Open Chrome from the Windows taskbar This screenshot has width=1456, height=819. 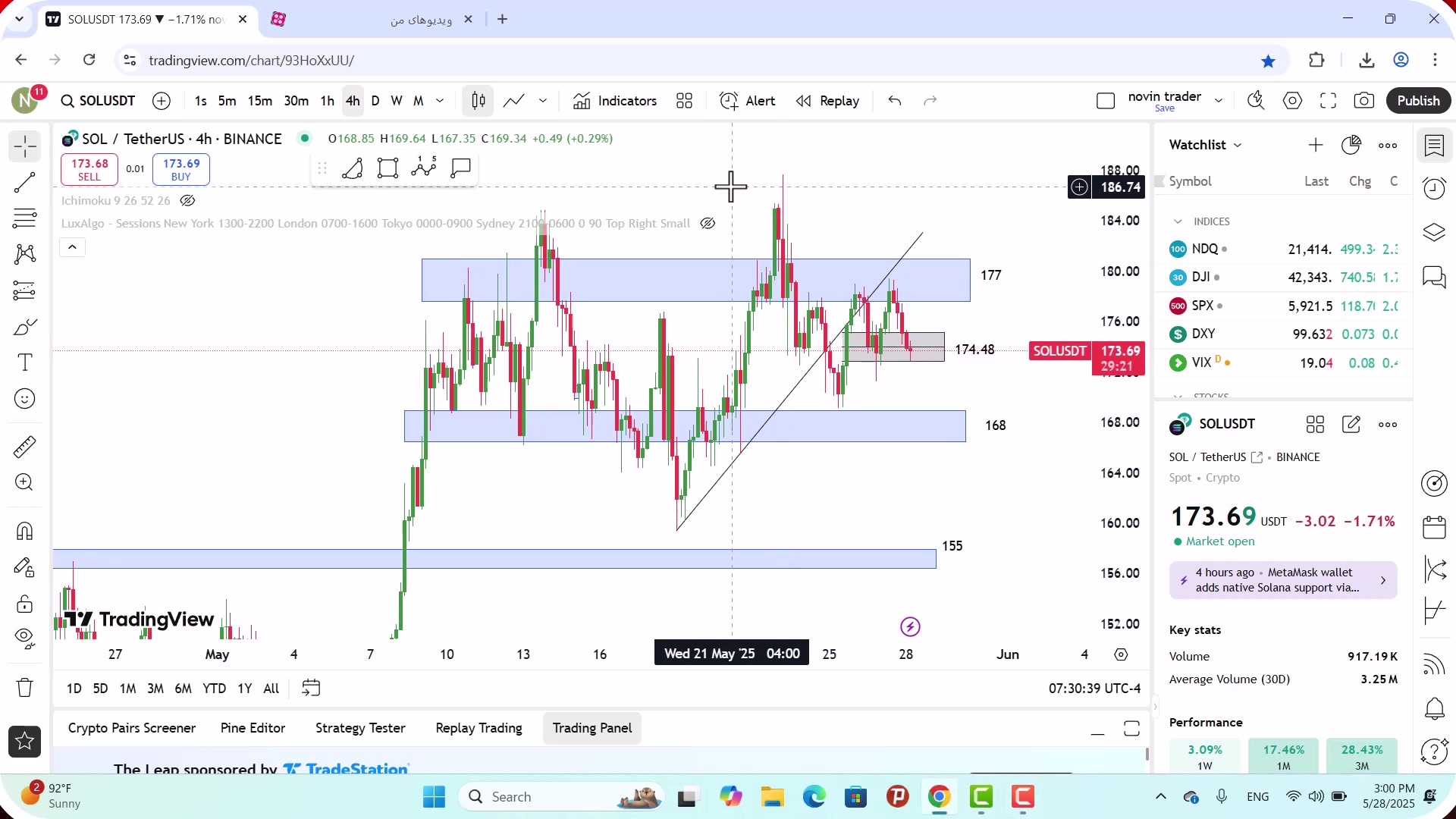click(x=939, y=797)
